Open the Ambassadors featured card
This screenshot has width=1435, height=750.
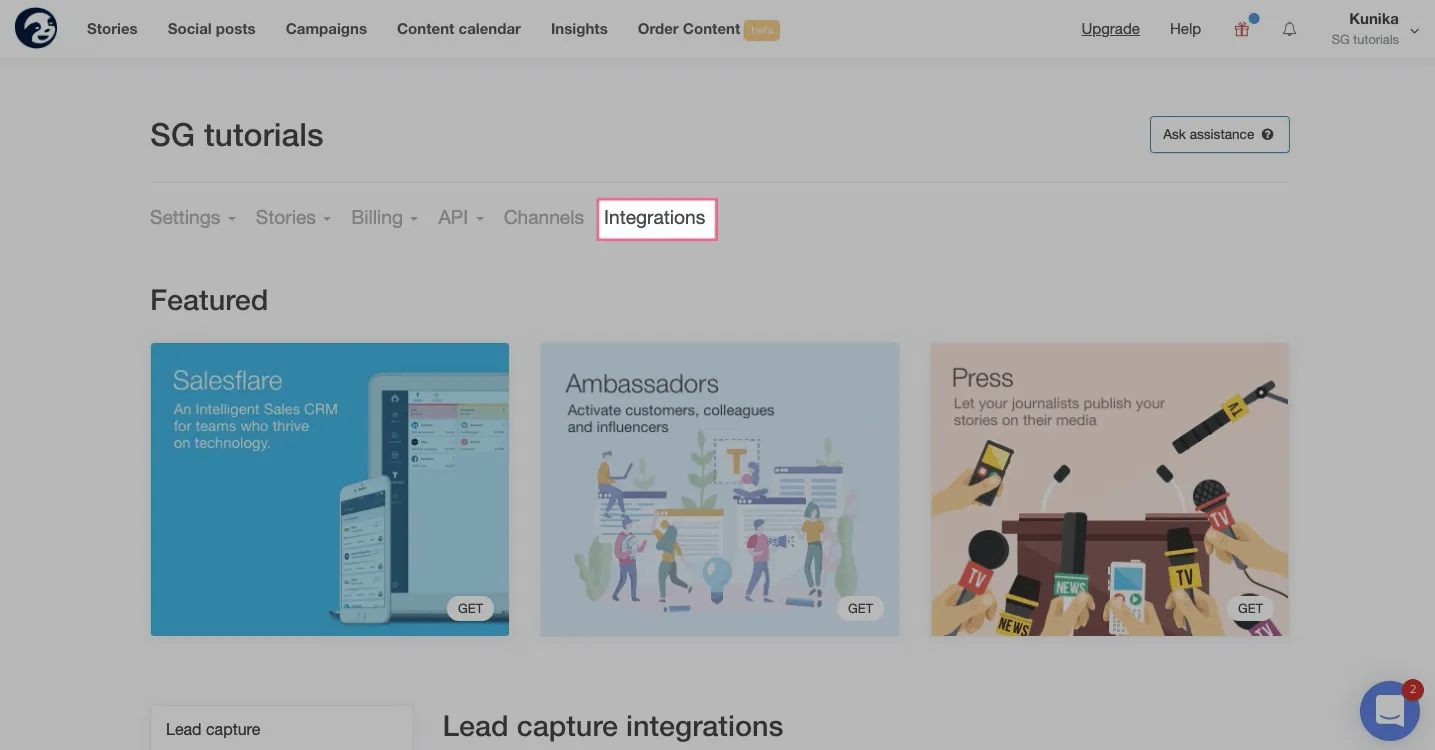(x=720, y=489)
